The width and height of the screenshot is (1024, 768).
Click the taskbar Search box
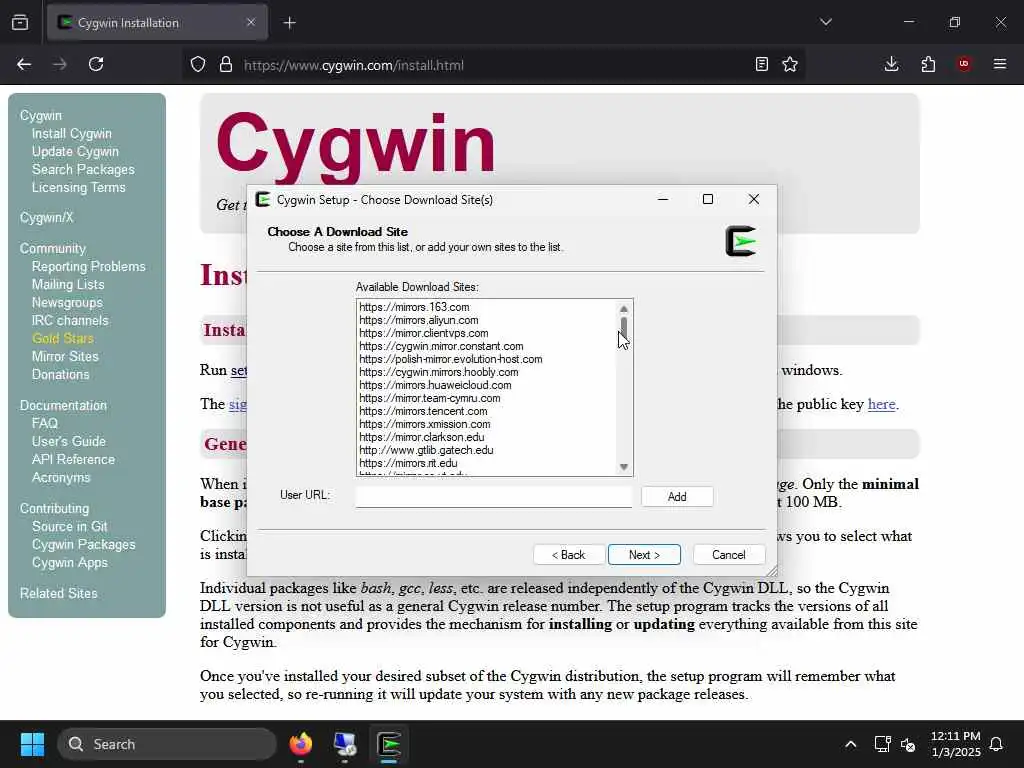(x=167, y=744)
